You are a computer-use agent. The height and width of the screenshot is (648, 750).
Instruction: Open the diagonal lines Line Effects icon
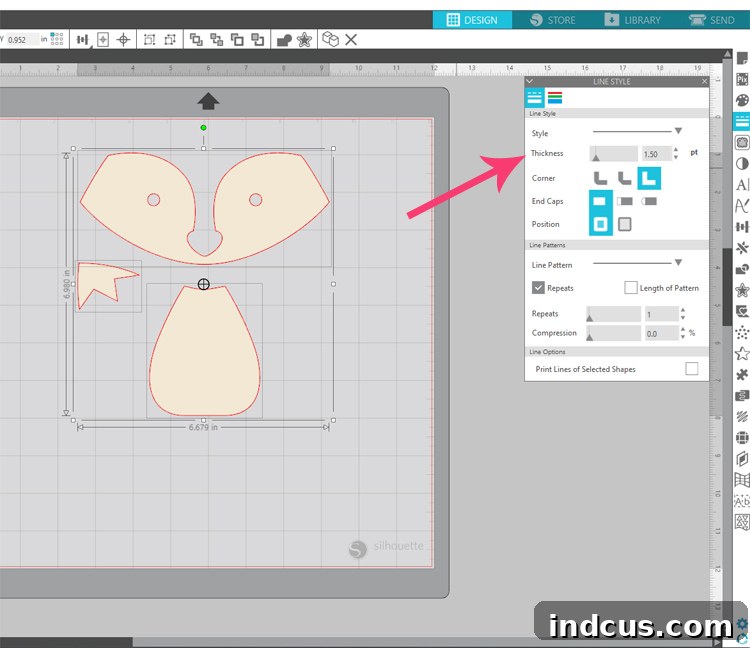pyautogui.click(x=742, y=417)
